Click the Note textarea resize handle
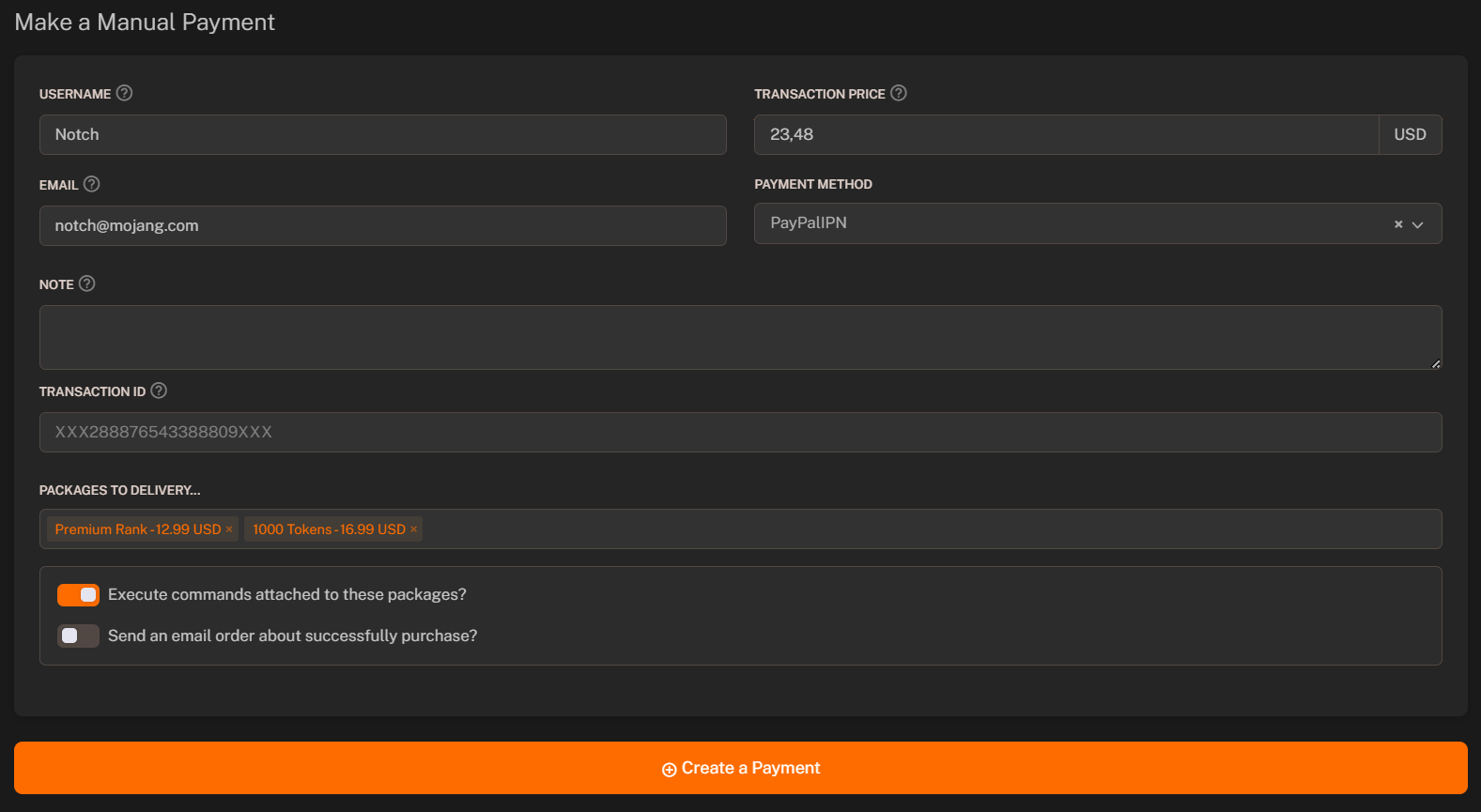Image resolution: width=1481 pixels, height=812 pixels. click(1436, 363)
